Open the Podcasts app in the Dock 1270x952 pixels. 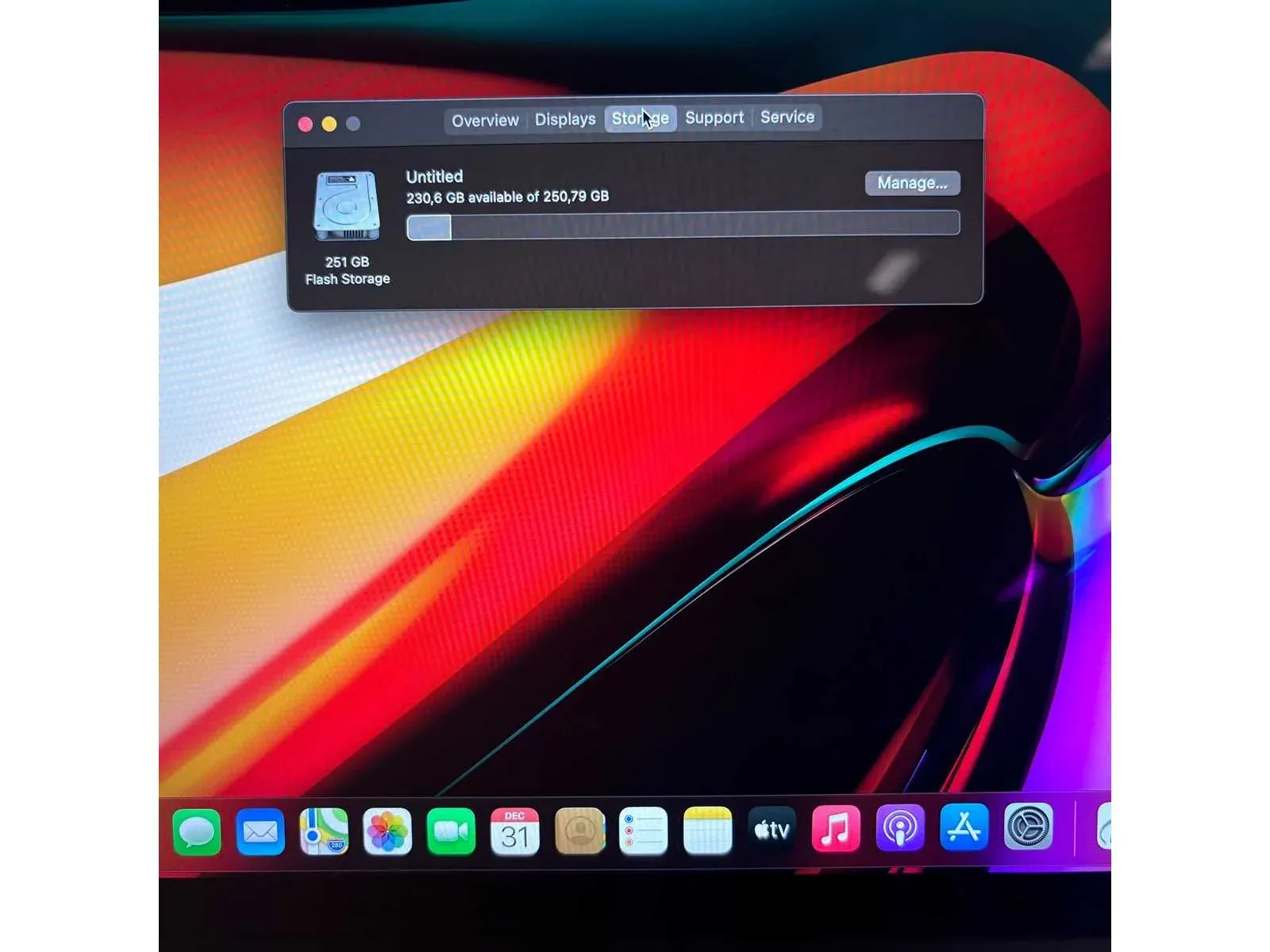900,828
